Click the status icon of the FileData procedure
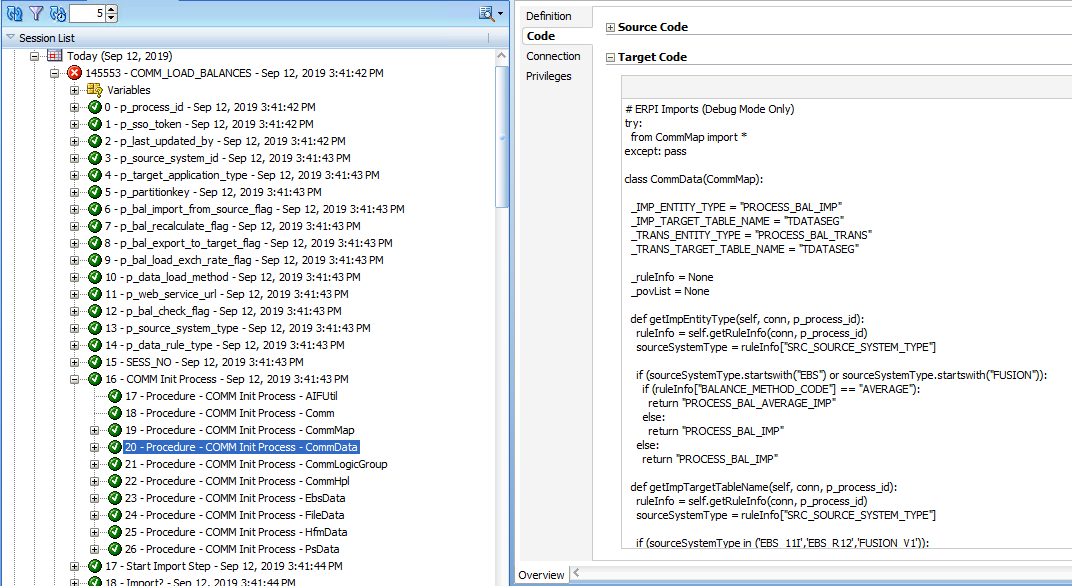 tap(115, 515)
